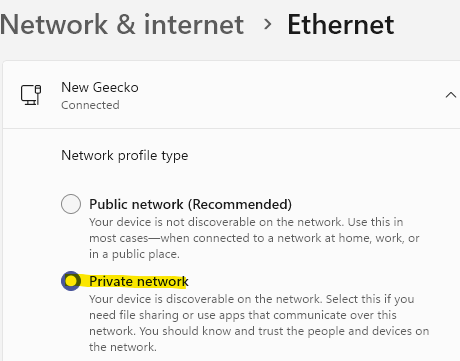This screenshot has height=361, width=460.
Task: Click the highlighted Private network label
Action: [139, 281]
